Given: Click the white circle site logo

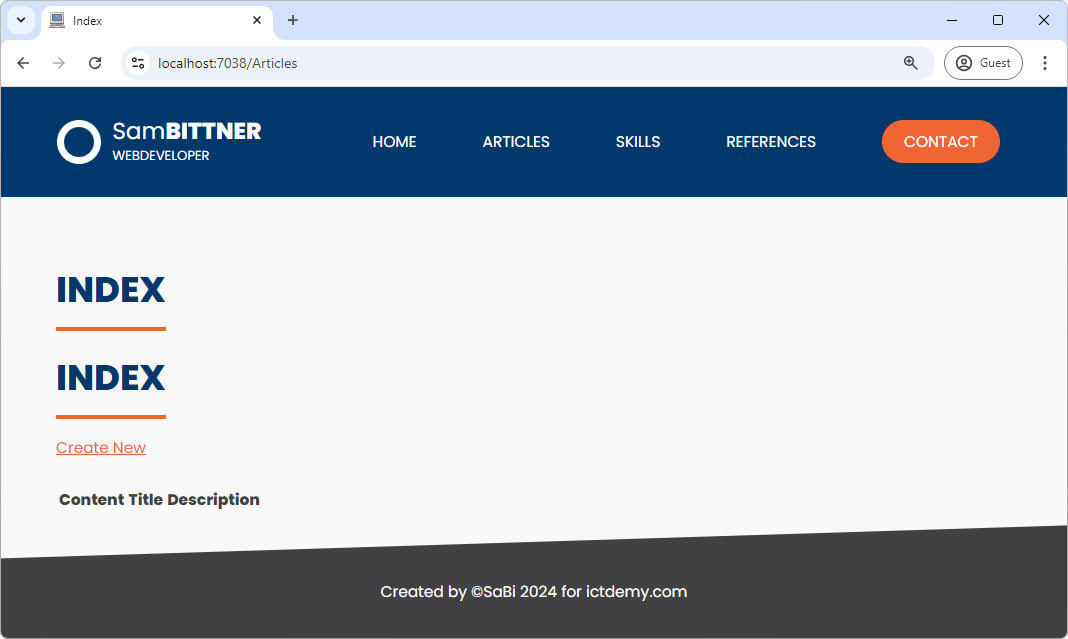Looking at the screenshot, I should pyautogui.click(x=78, y=142).
